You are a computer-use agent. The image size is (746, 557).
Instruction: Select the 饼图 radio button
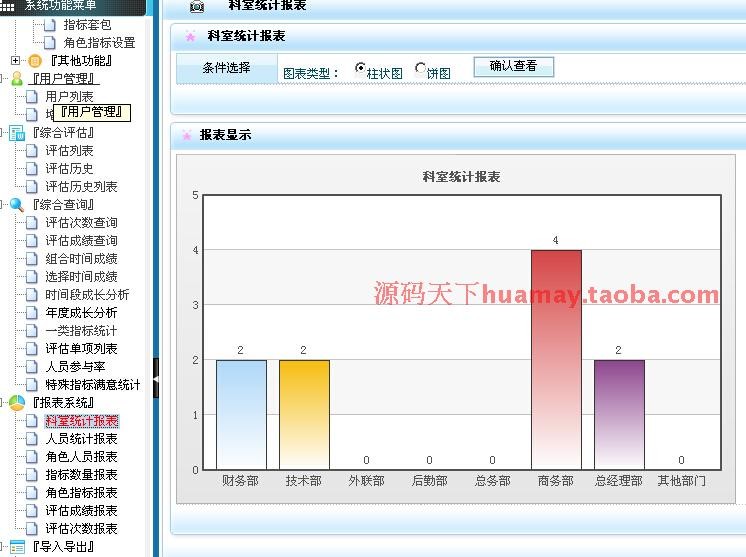click(x=421, y=68)
